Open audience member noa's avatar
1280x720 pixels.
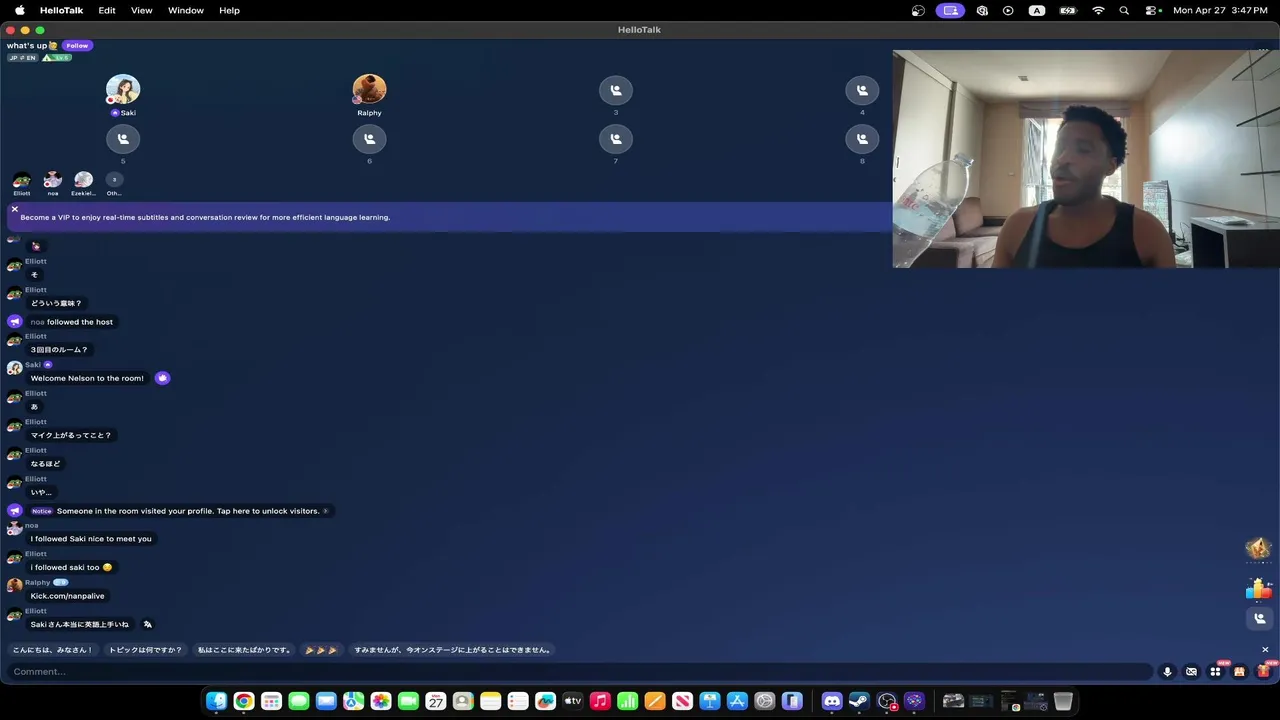coord(53,180)
